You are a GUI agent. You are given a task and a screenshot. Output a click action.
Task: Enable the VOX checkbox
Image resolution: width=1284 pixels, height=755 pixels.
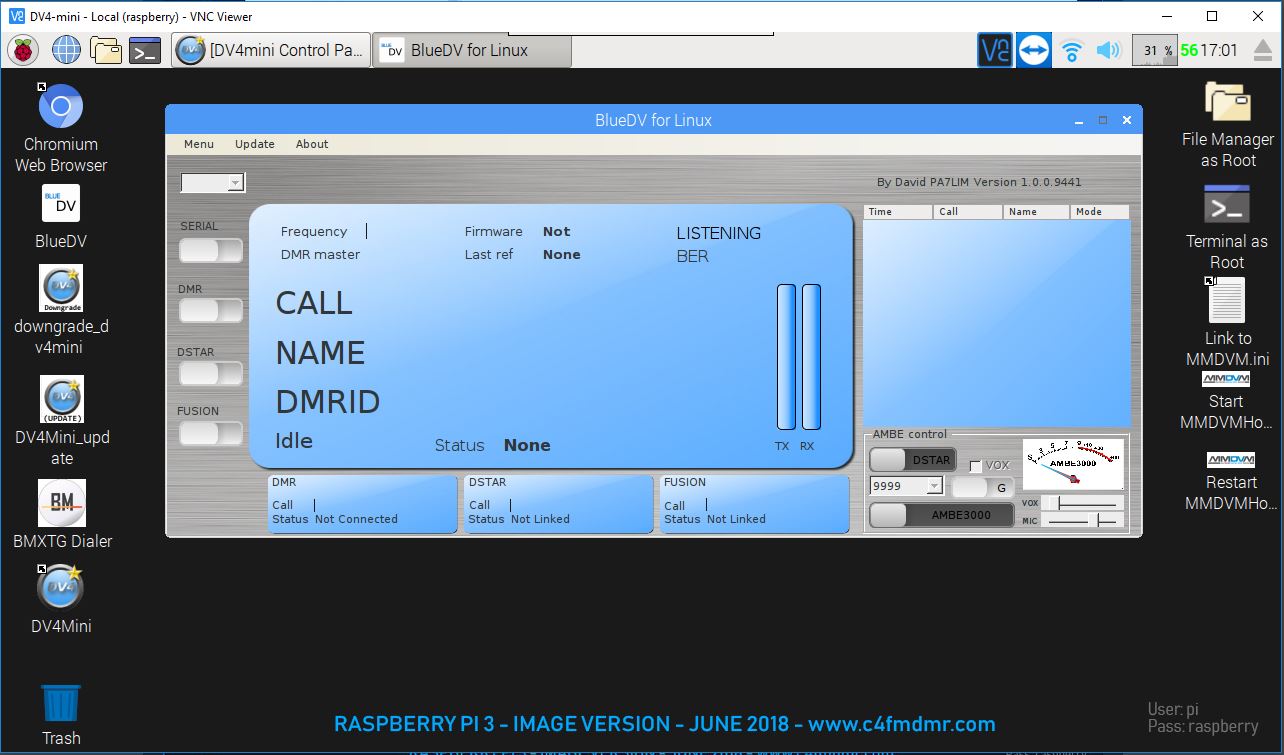976,466
